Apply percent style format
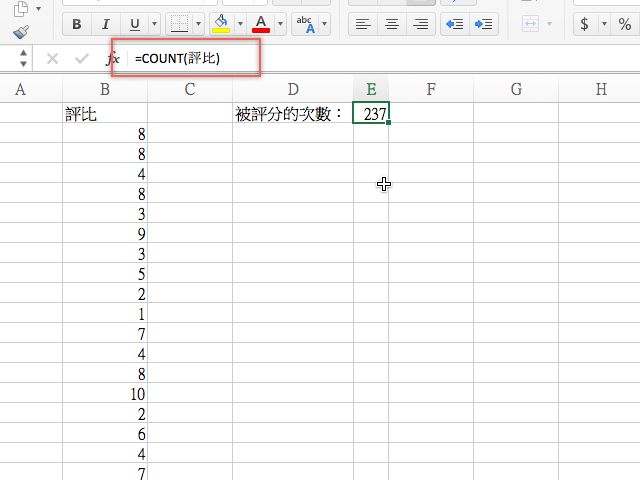 tap(625, 24)
